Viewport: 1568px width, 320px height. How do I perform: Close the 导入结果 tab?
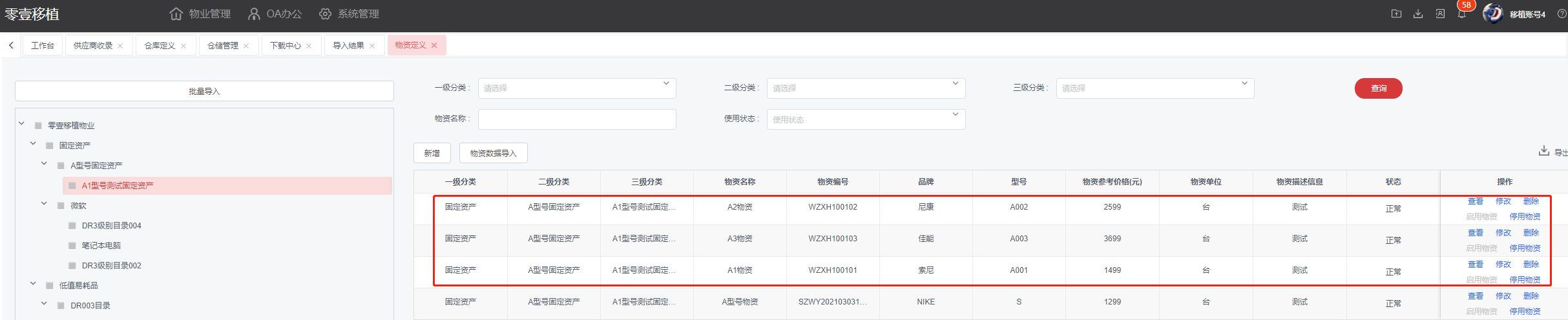[x=372, y=46]
